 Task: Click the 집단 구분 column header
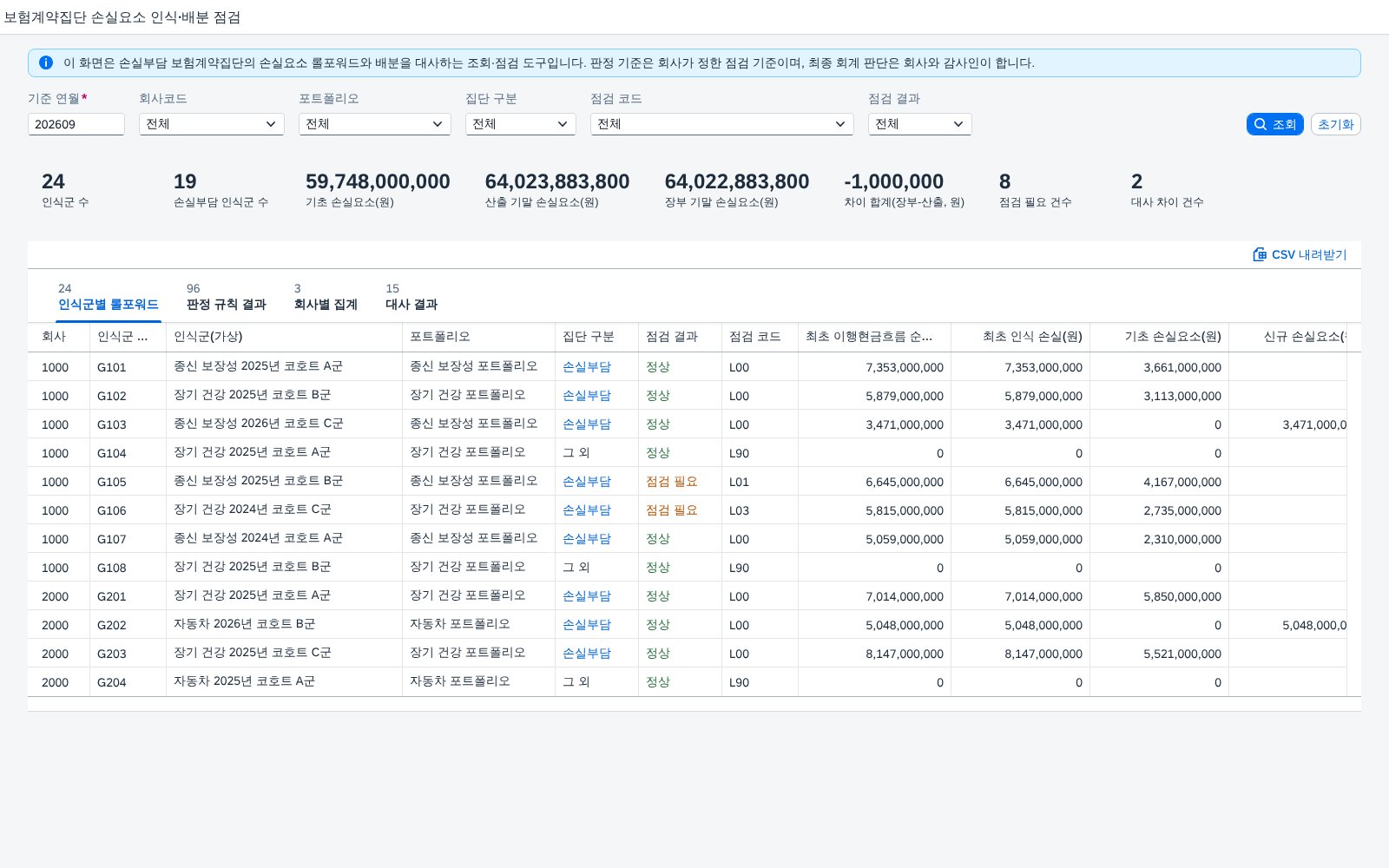click(x=597, y=337)
